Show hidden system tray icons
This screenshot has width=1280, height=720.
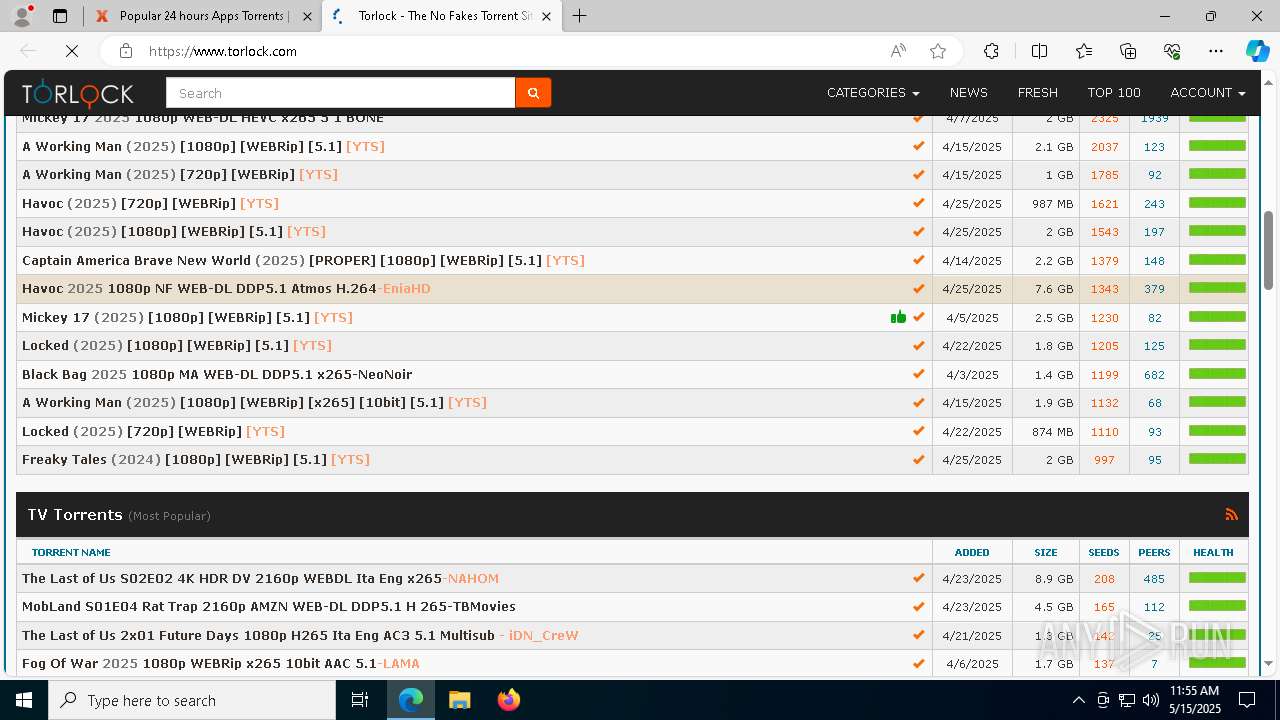tap(1078, 700)
